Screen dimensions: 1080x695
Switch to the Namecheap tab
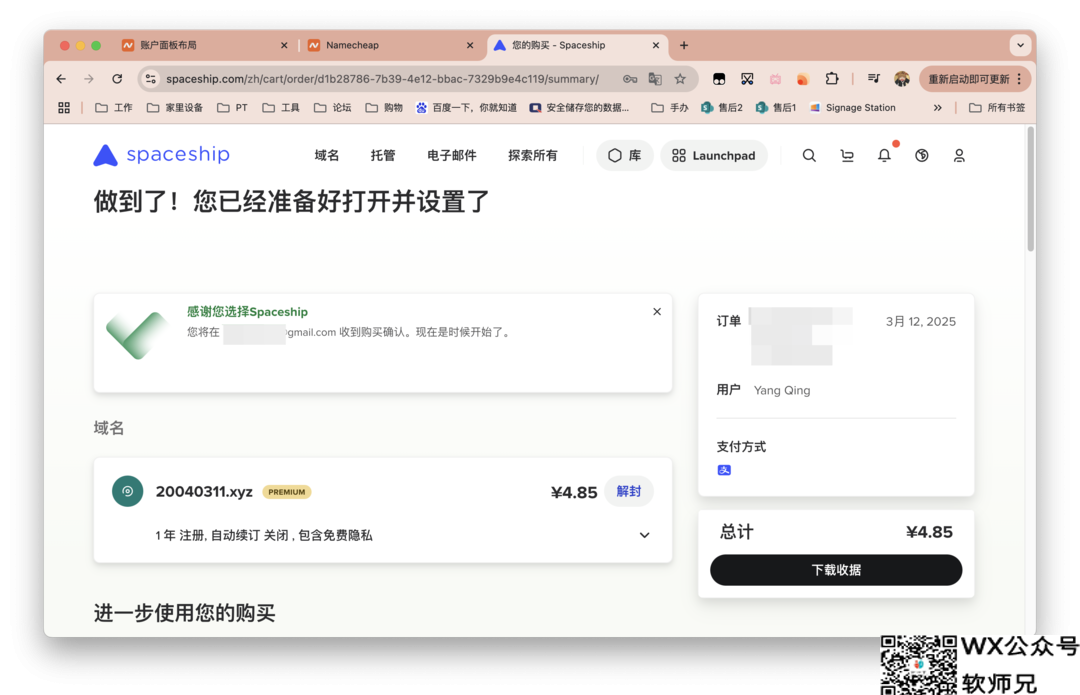(x=391, y=45)
